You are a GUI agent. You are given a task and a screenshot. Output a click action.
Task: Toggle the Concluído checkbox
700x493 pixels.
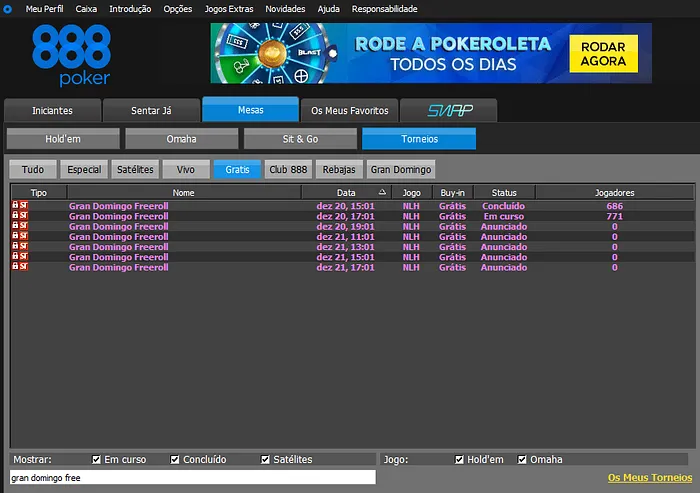tap(175, 460)
